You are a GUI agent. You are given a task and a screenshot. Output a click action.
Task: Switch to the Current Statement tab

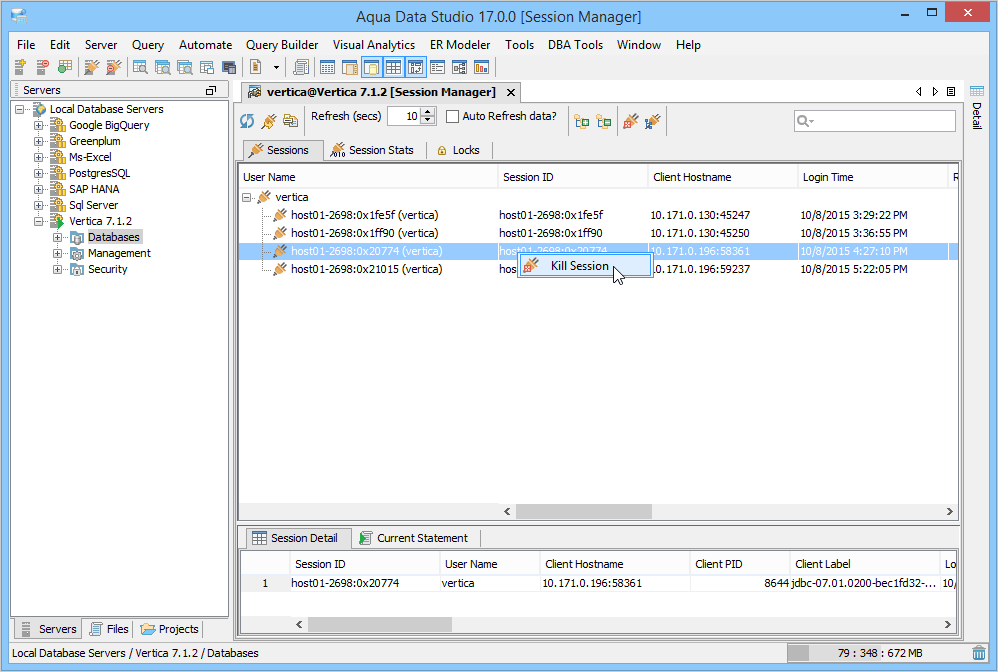[x=414, y=538]
